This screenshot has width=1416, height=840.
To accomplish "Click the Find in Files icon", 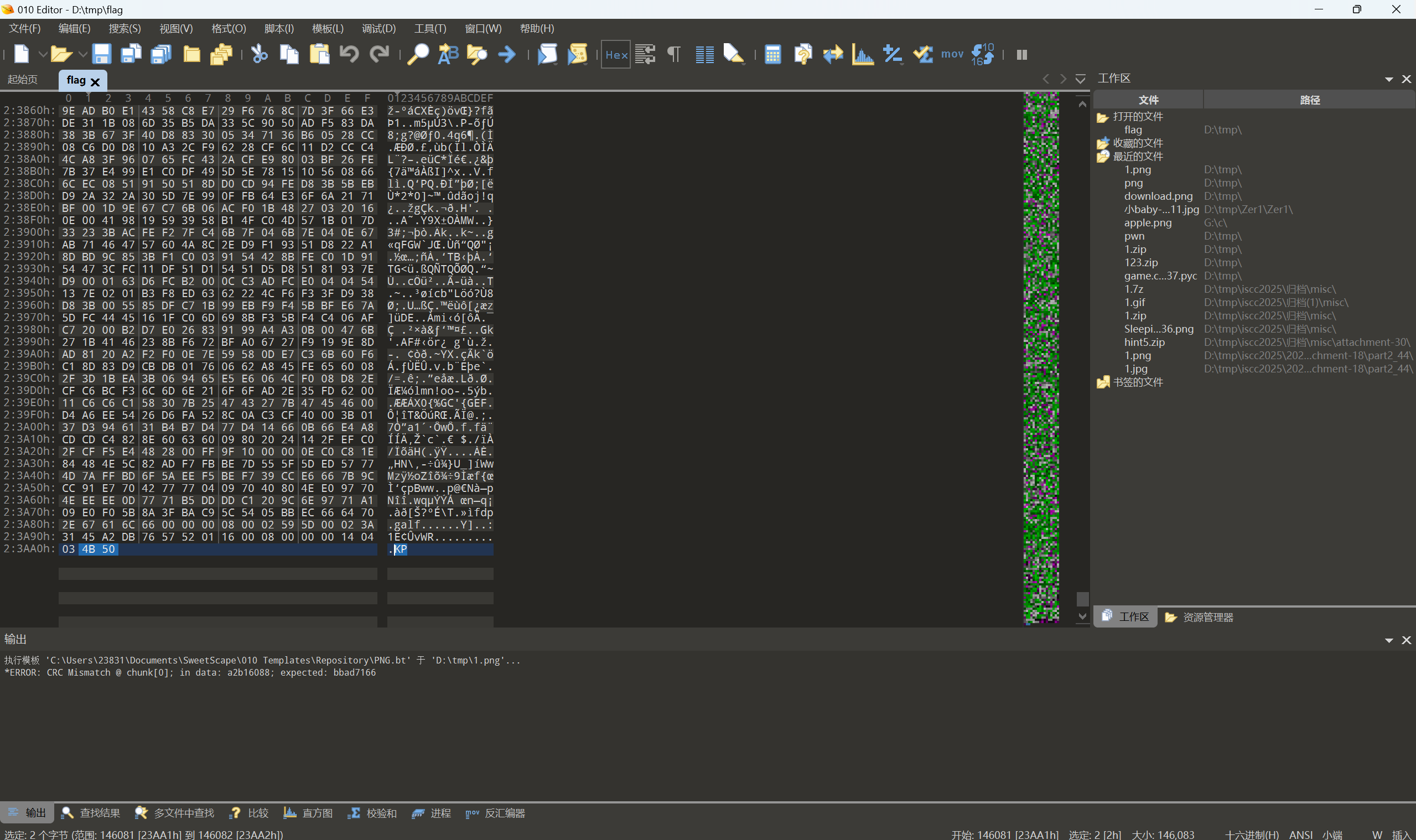I will coord(477,54).
